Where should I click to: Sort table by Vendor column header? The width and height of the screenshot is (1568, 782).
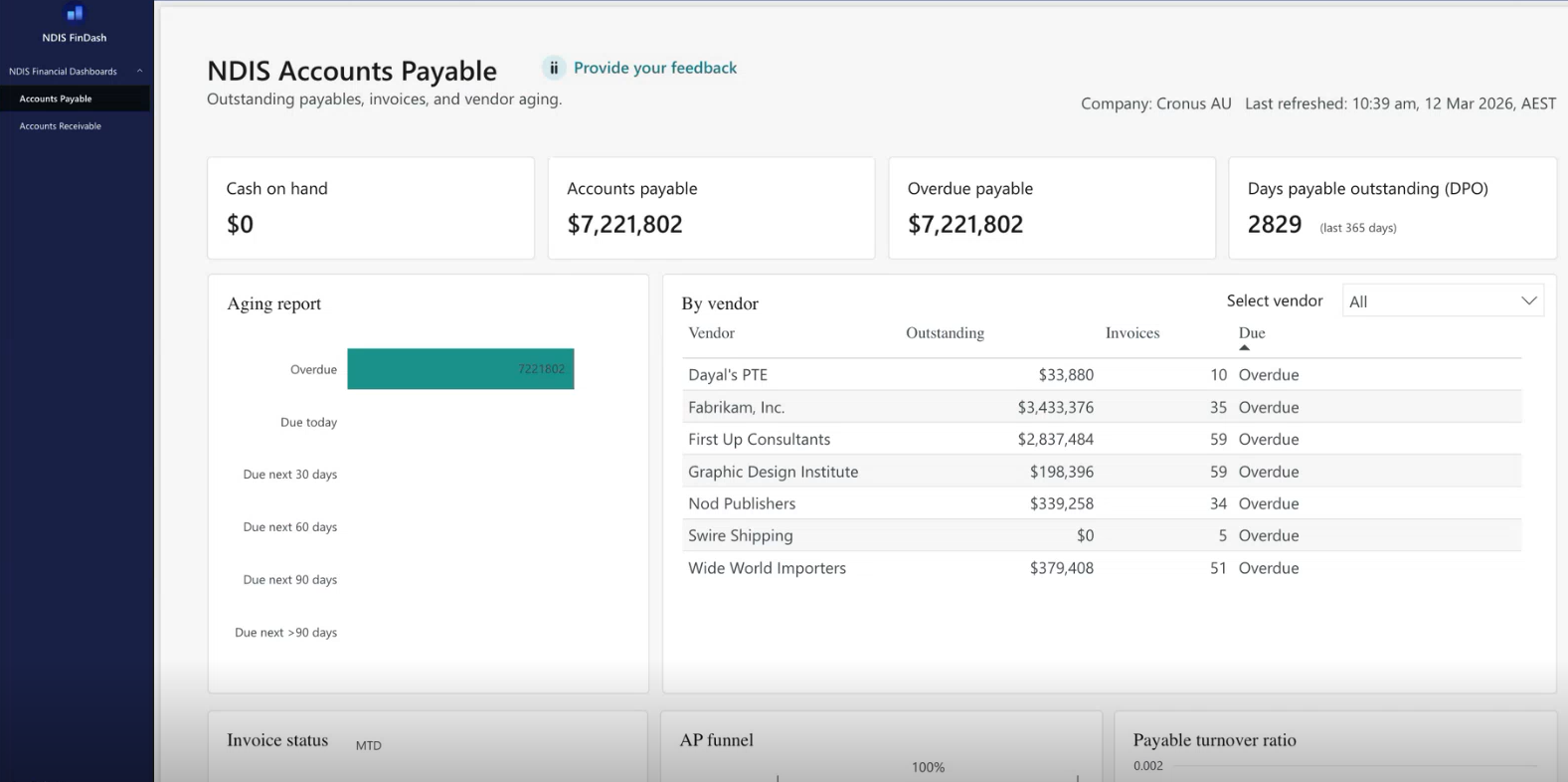click(711, 333)
